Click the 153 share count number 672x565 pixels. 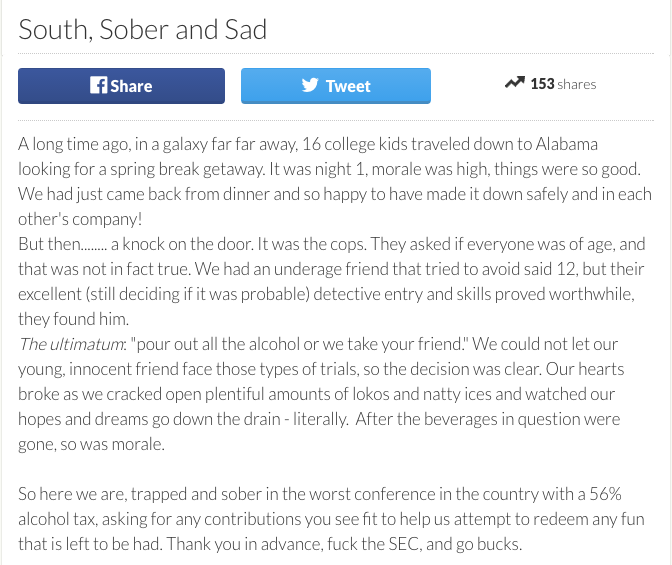(542, 84)
